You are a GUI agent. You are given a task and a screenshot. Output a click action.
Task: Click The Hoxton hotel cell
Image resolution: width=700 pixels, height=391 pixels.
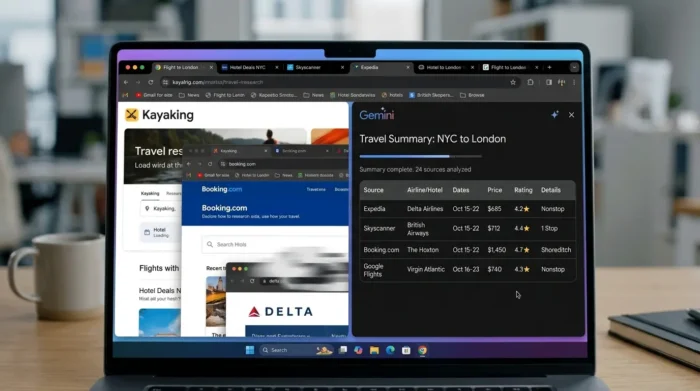pos(423,250)
